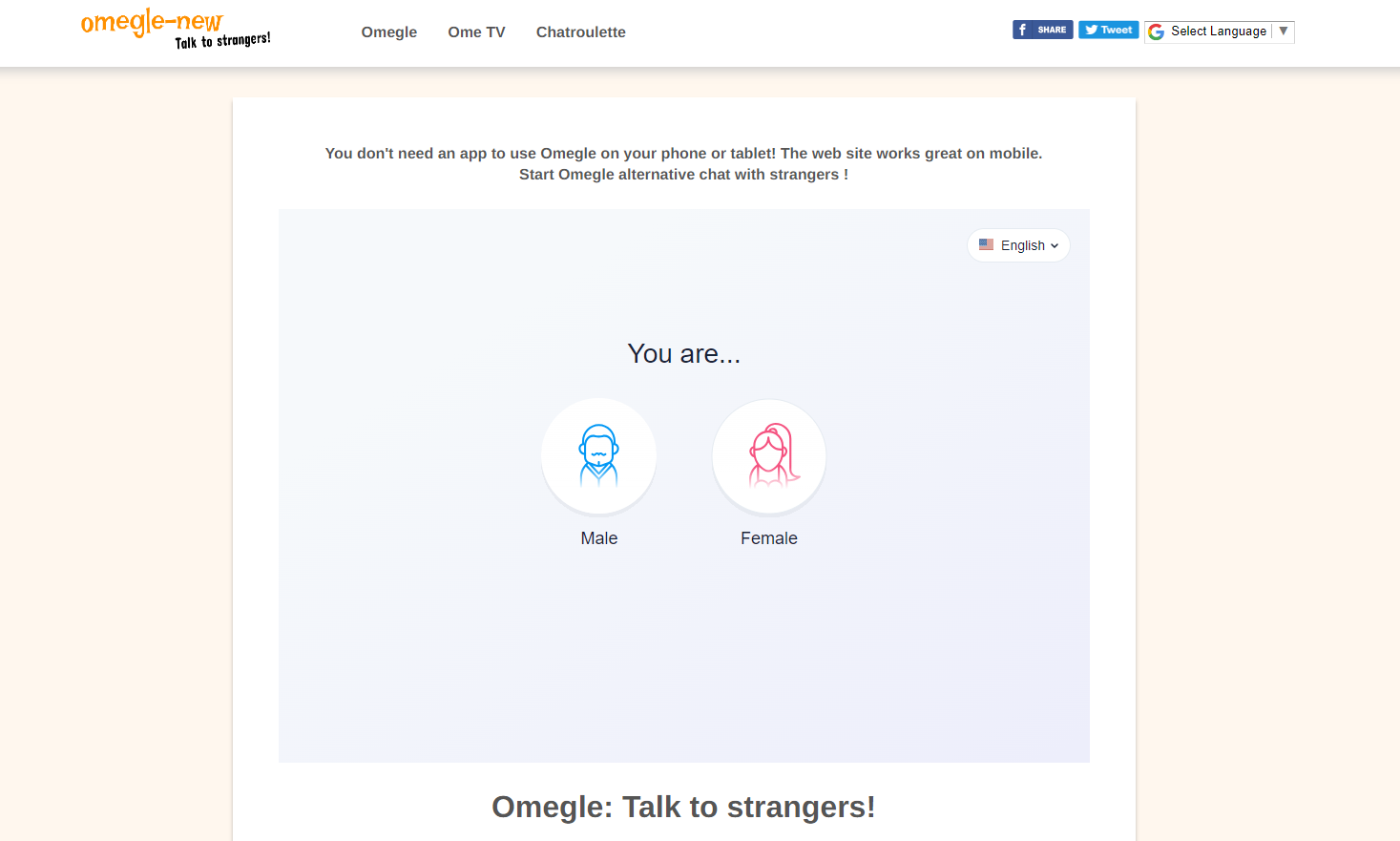Select the Female avatar icon

[769, 455]
